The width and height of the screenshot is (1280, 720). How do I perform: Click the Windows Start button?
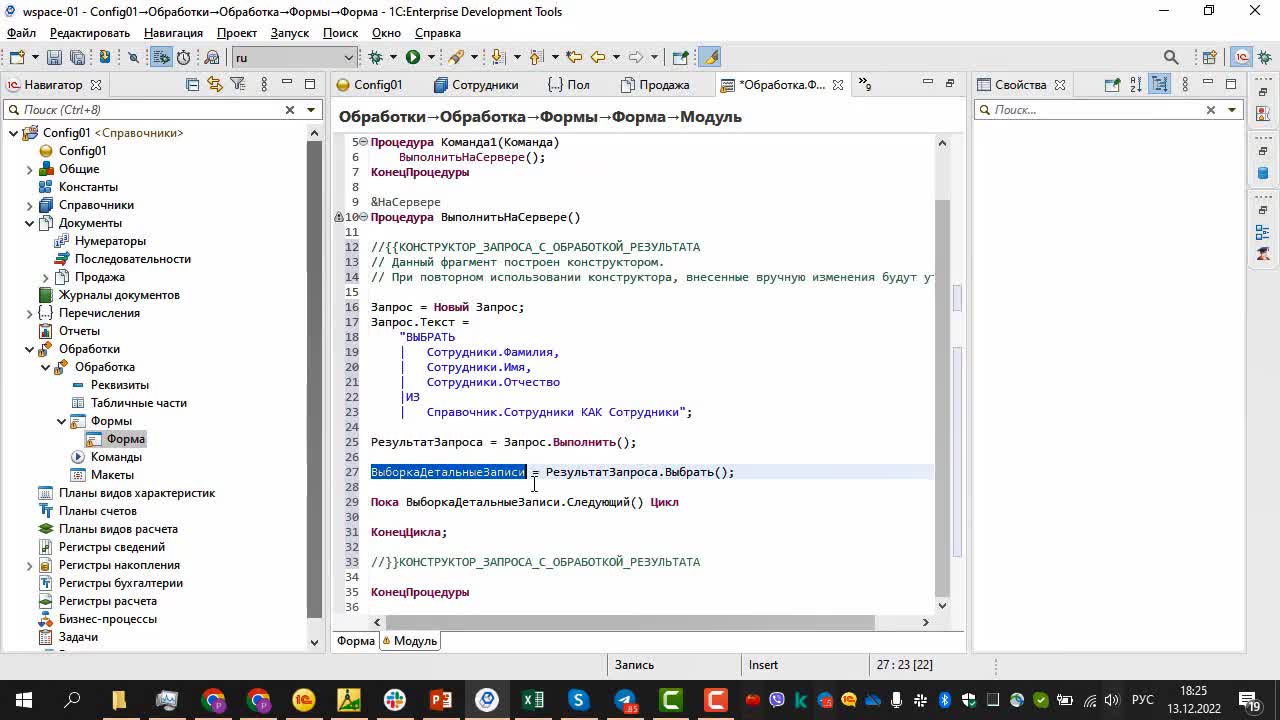(23, 700)
